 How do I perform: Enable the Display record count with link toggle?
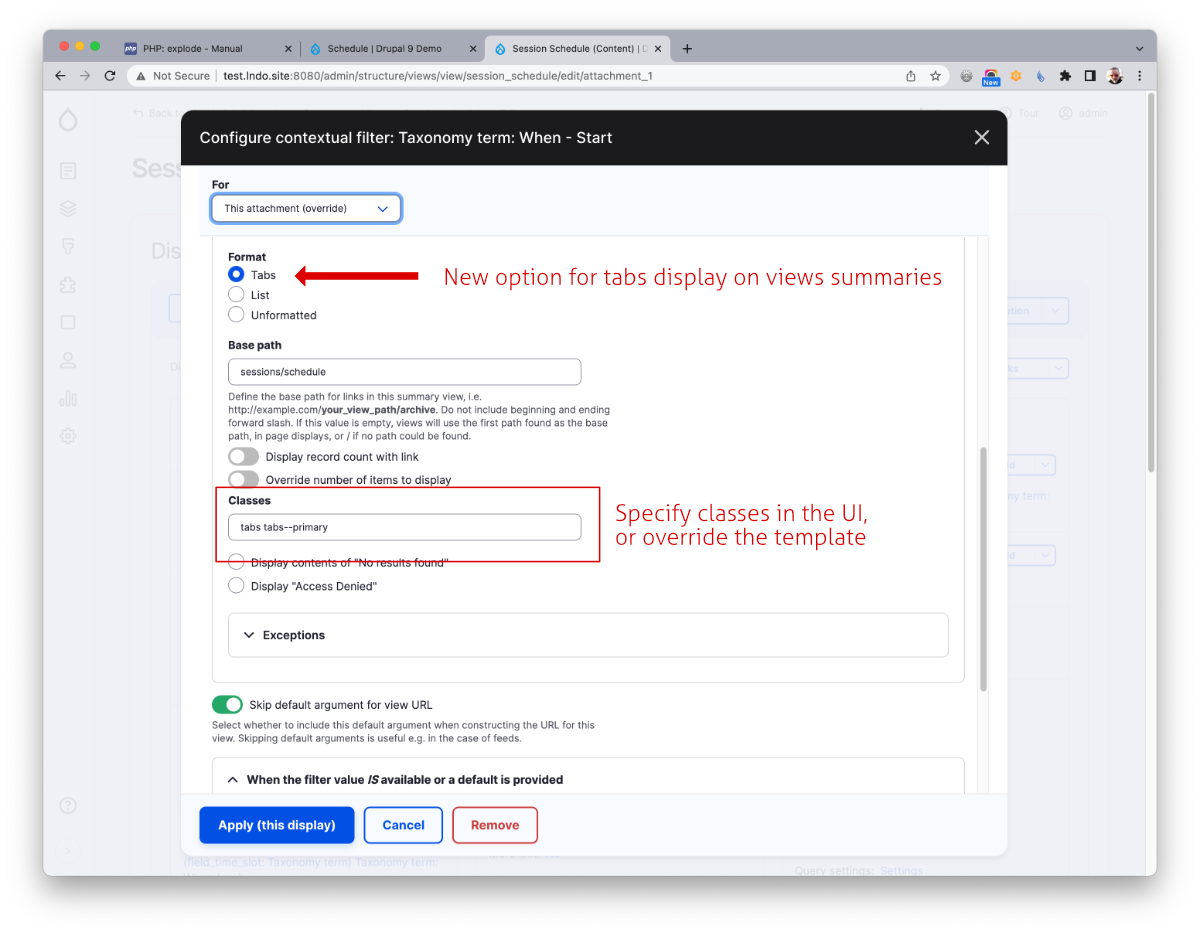coord(243,456)
